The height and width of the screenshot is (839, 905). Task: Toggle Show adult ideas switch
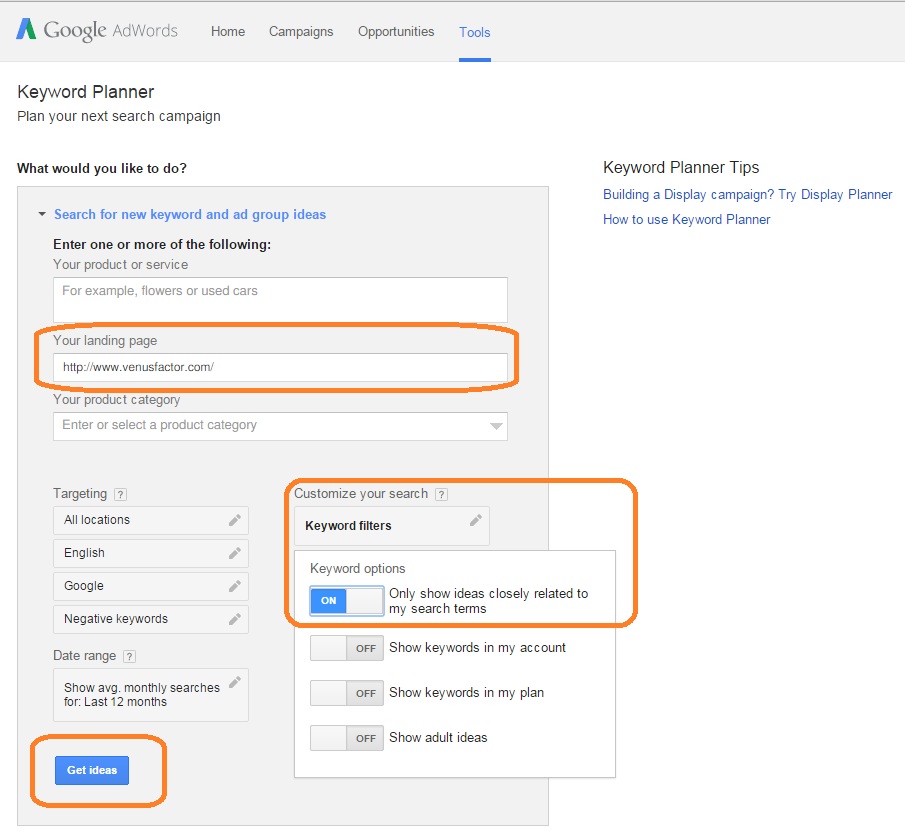click(346, 738)
